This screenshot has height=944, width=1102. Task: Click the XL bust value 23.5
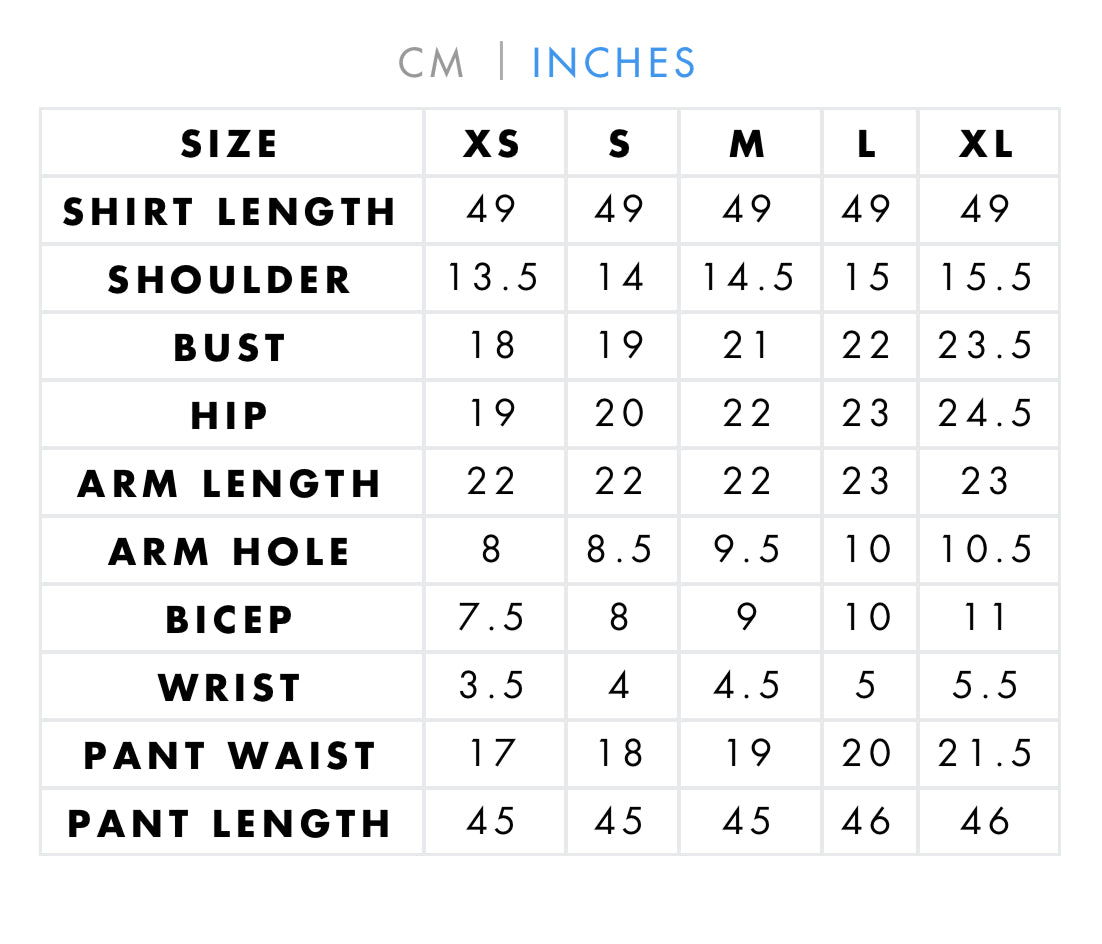click(985, 346)
